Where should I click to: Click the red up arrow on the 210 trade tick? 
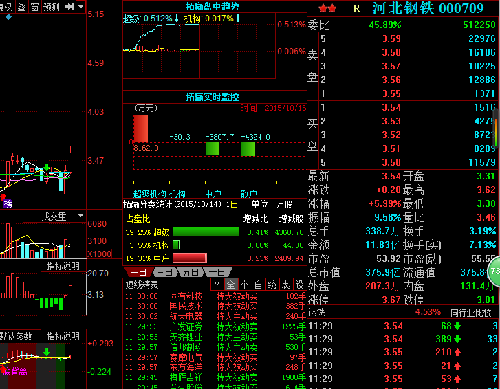point(457,352)
